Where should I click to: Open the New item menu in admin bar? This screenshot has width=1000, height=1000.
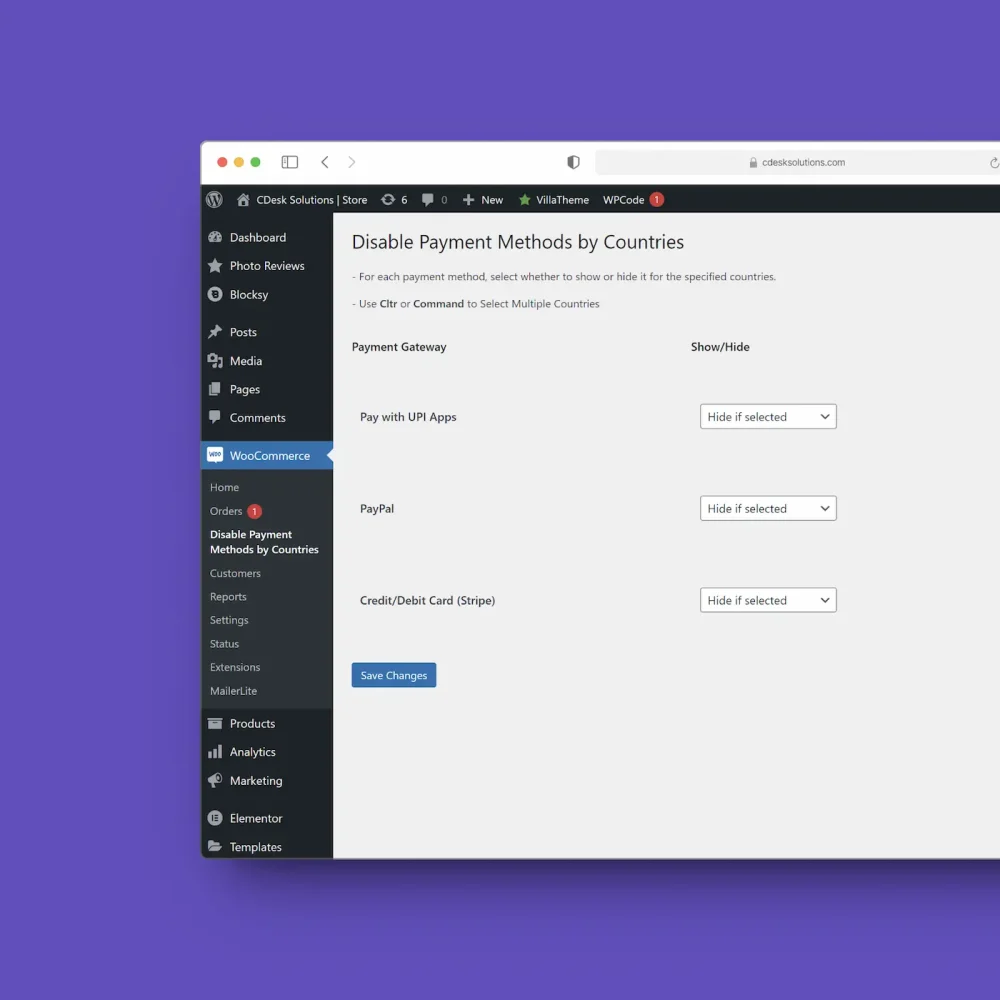[x=482, y=200]
